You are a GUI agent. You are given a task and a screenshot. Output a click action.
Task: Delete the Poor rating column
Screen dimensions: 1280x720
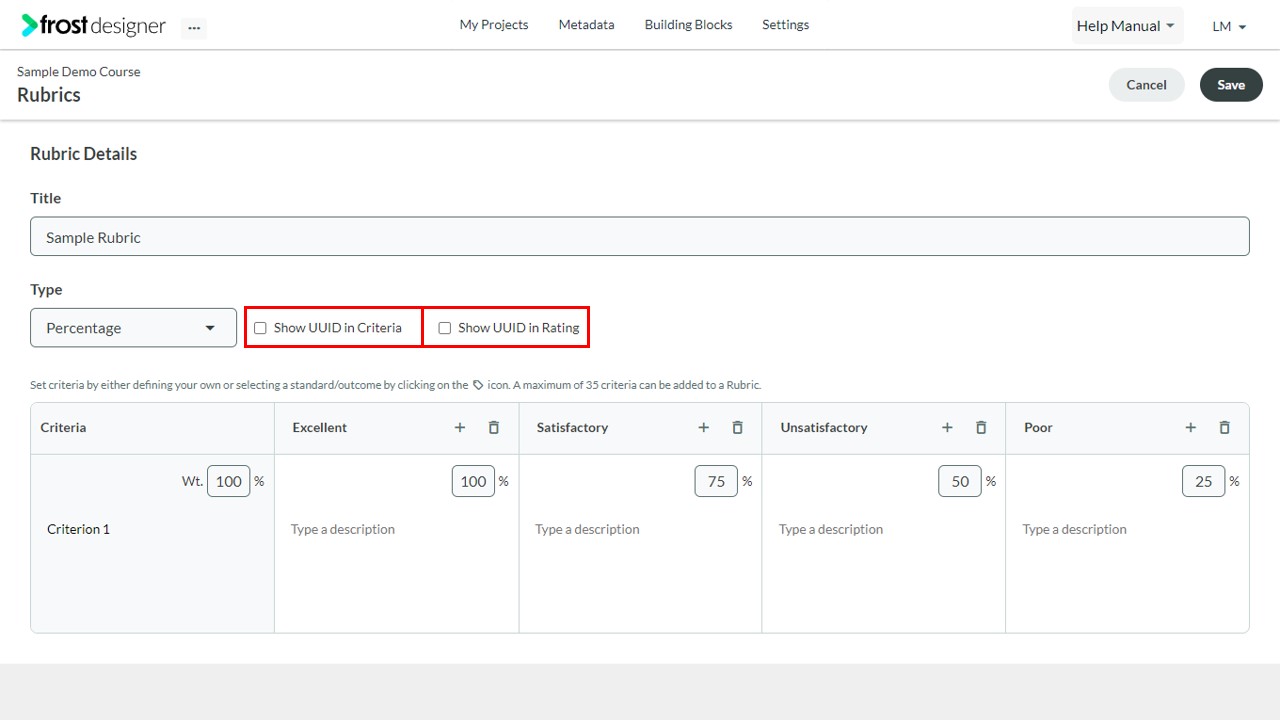[1225, 427]
